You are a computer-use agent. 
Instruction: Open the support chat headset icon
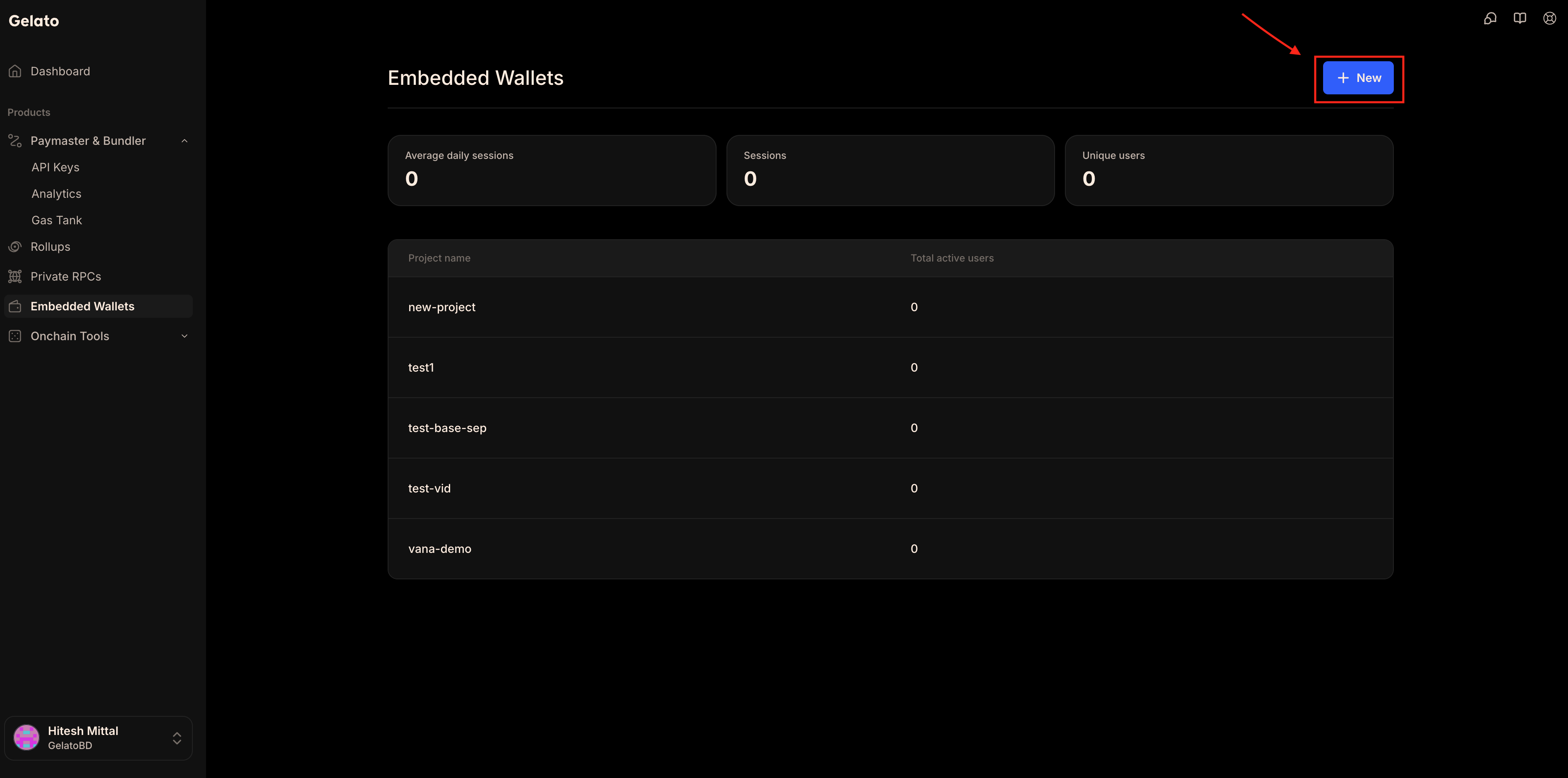(x=1490, y=18)
